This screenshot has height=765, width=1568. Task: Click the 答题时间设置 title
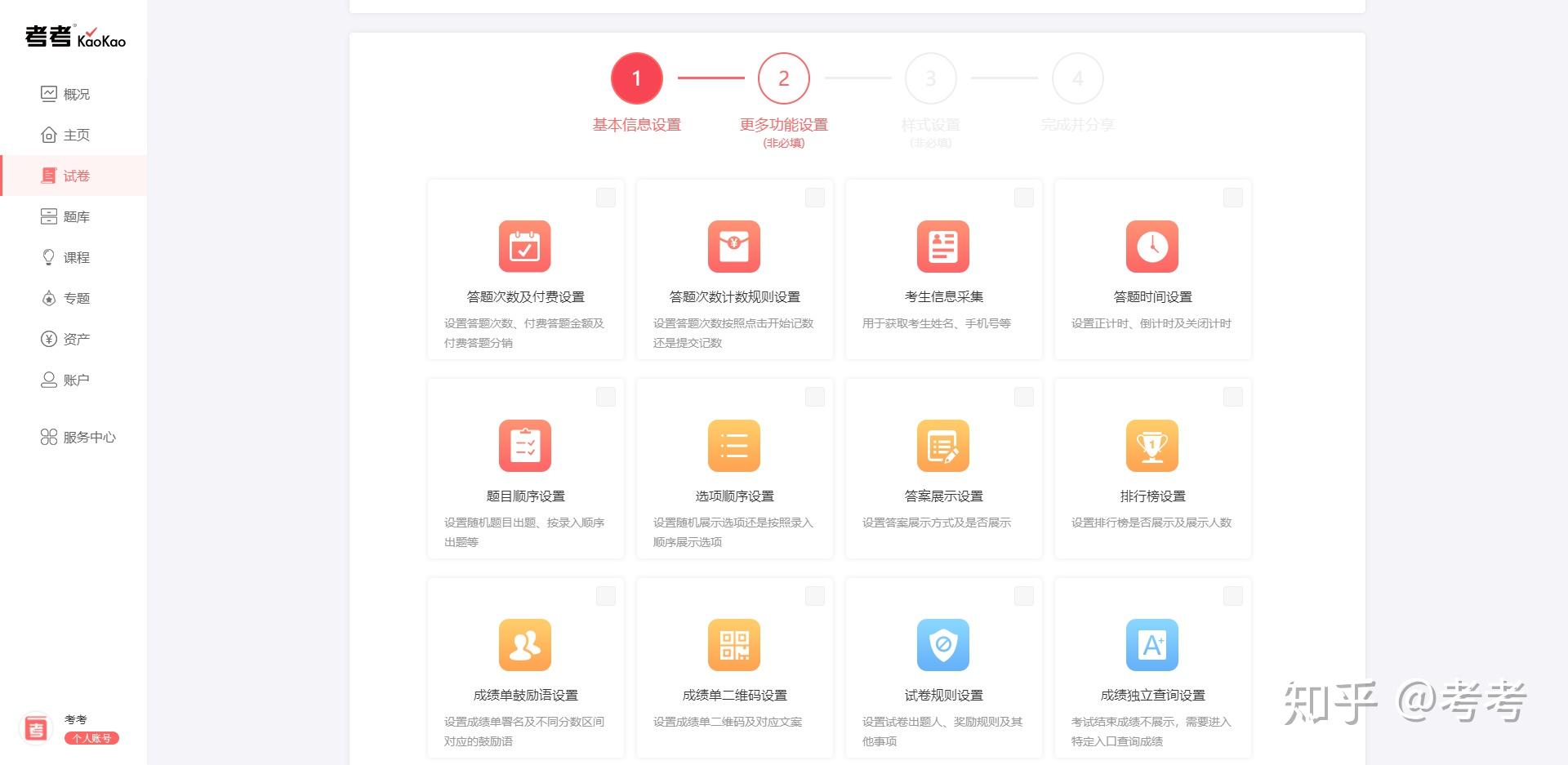click(x=1152, y=296)
